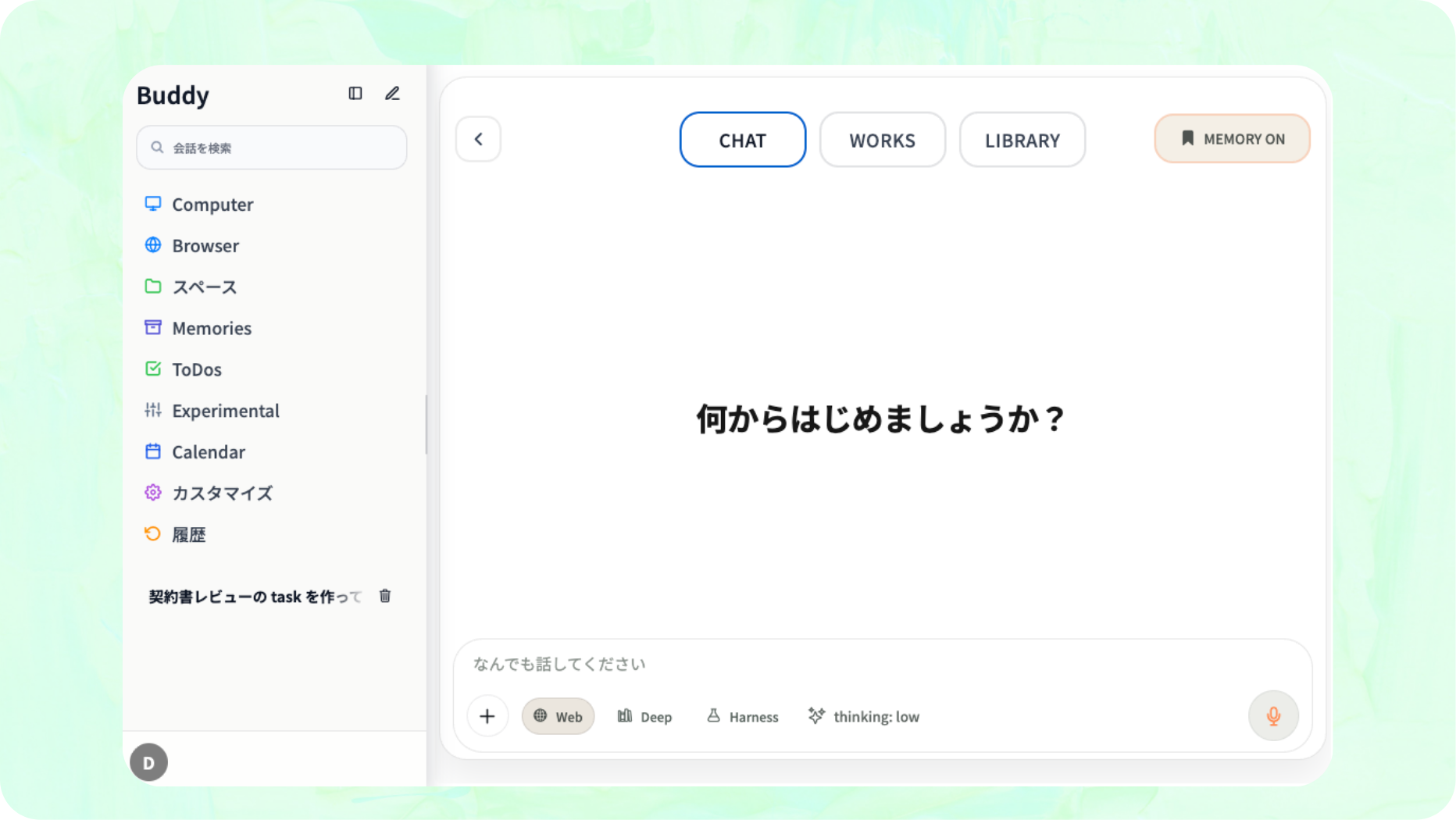1456x820 pixels.
Task: Delete the 契約書レビュー conversation with trash icon
Action: pyautogui.click(x=385, y=597)
